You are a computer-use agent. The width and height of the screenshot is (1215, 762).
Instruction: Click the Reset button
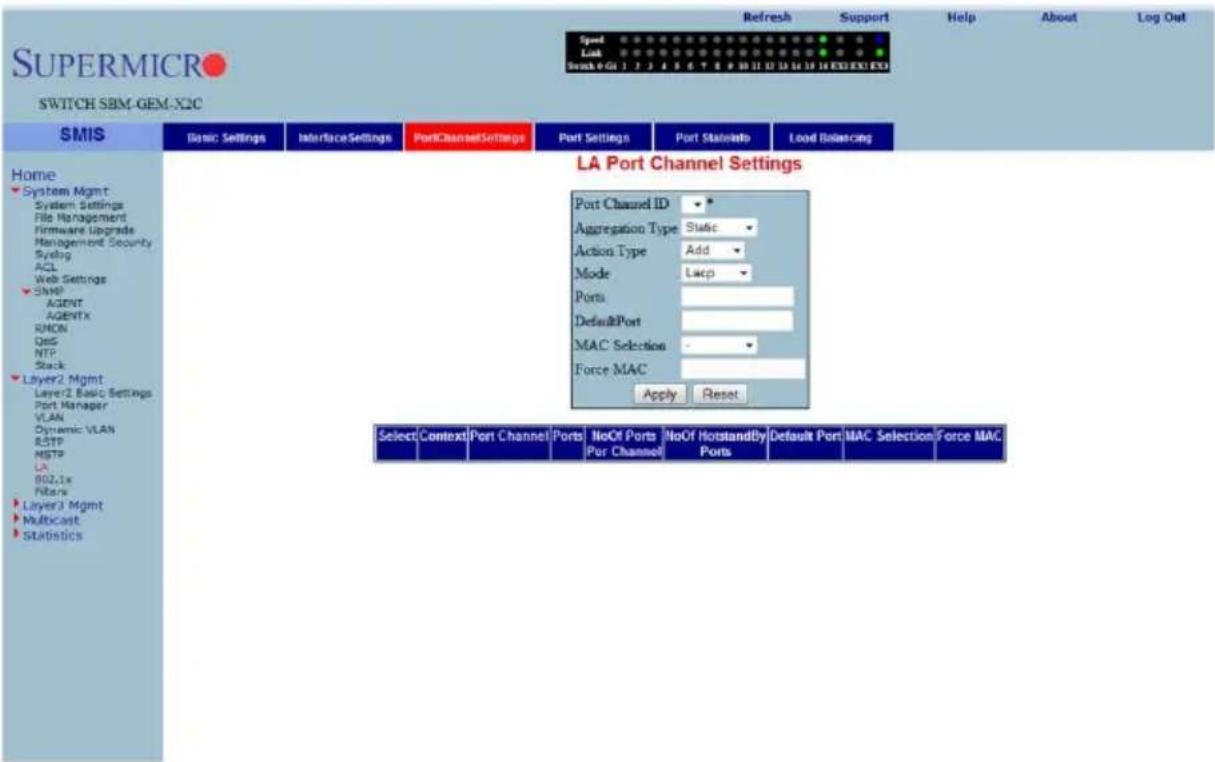(x=720, y=395)
